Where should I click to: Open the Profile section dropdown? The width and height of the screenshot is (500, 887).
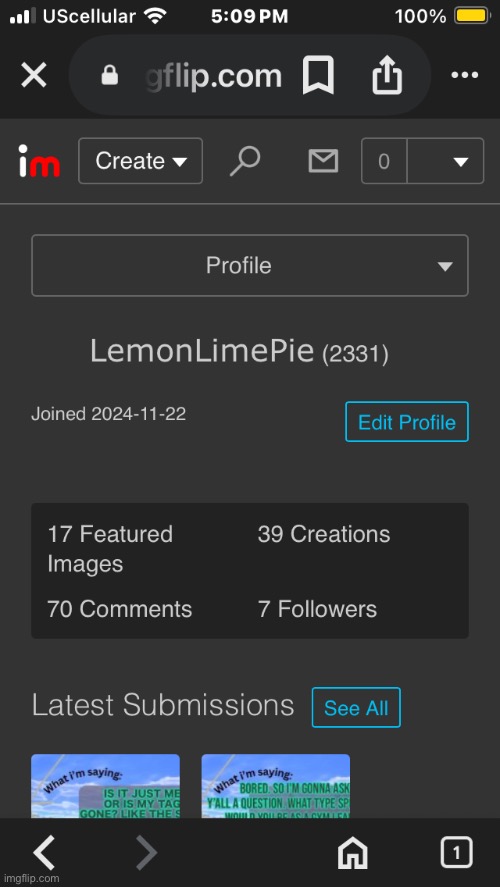click(250, 265)
